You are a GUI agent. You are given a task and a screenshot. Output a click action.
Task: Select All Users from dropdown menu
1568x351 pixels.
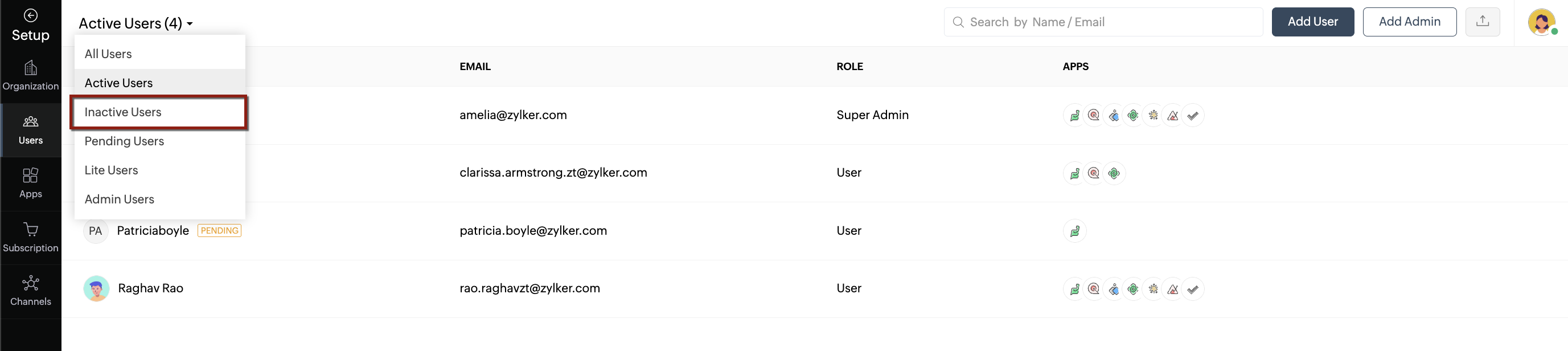(108, 54)
